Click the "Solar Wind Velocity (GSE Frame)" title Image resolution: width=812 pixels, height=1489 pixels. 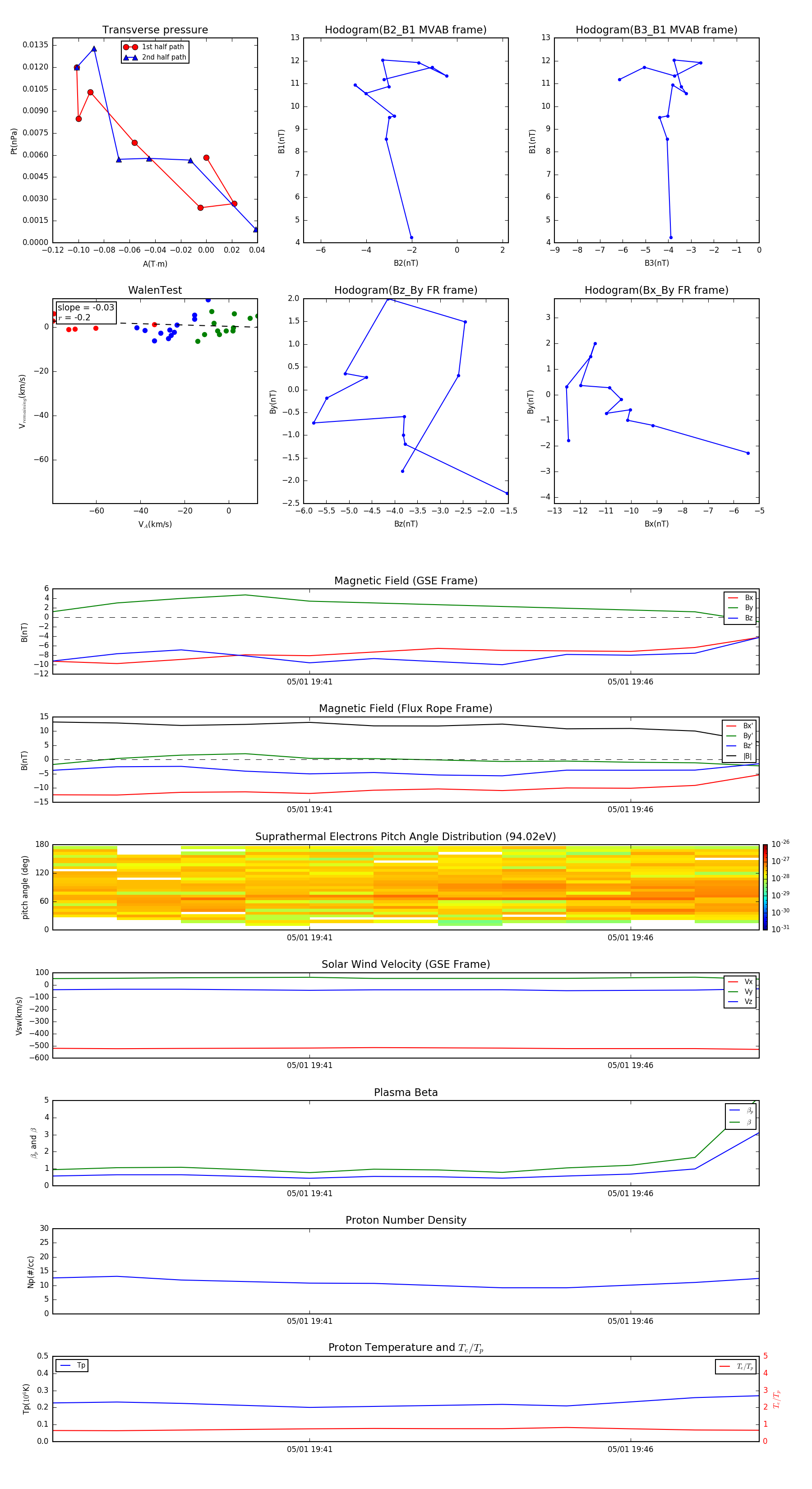click(406, 964)
